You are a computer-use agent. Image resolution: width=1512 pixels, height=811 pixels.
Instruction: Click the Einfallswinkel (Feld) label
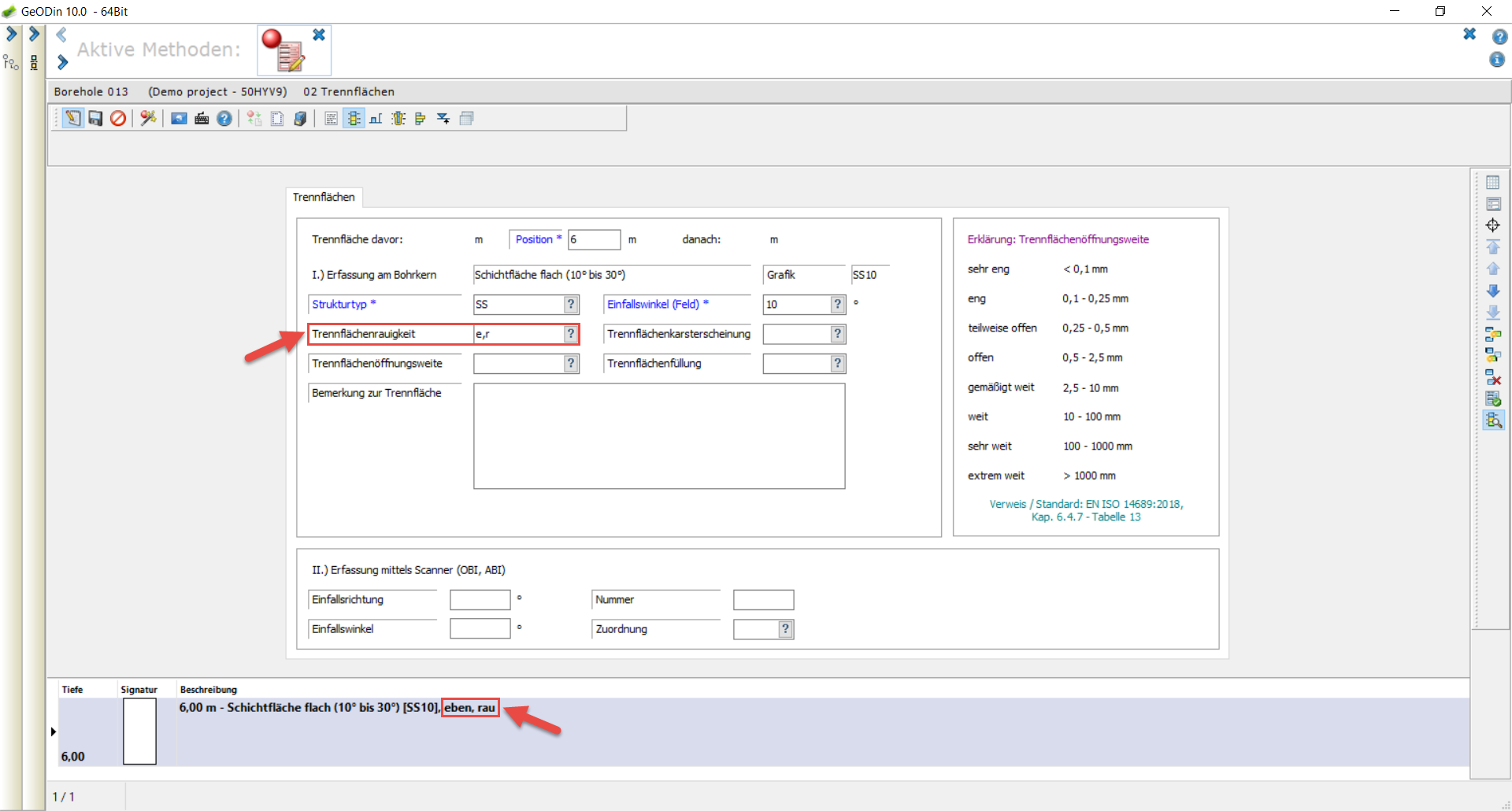[658, 304]
